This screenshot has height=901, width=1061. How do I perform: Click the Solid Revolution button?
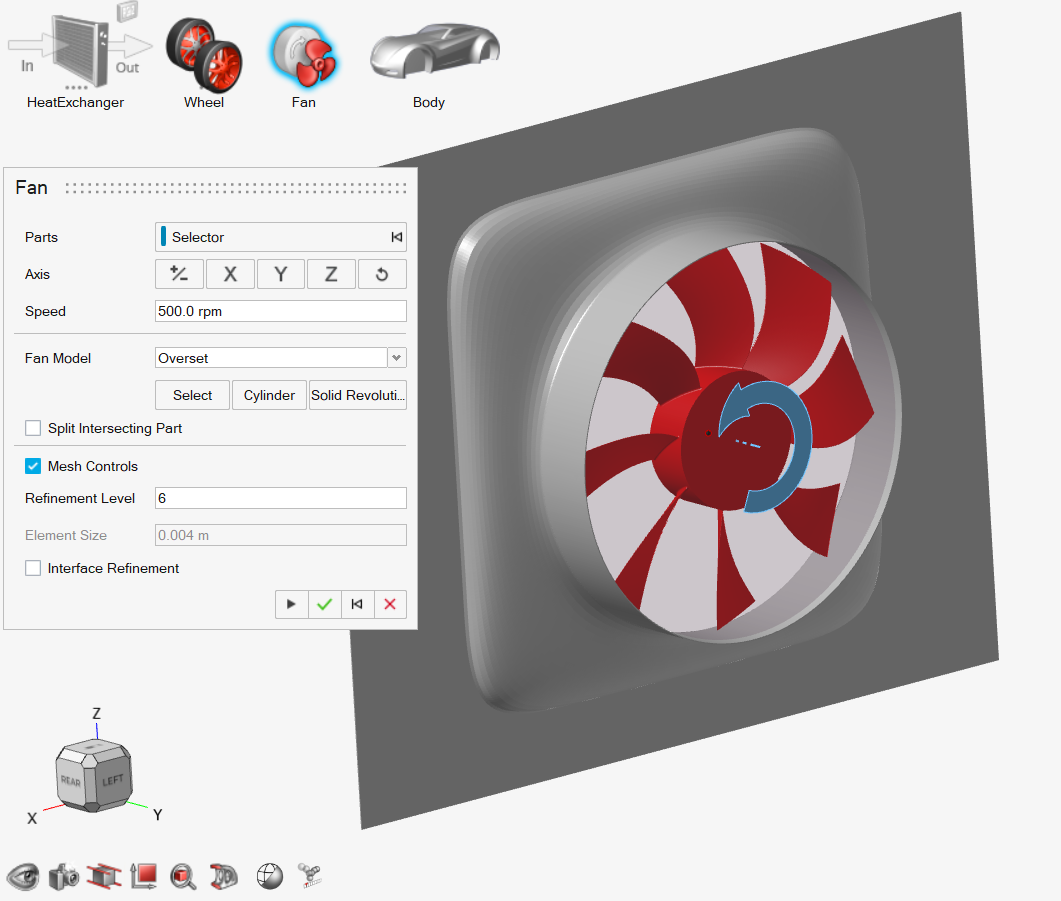click(358, 395)
